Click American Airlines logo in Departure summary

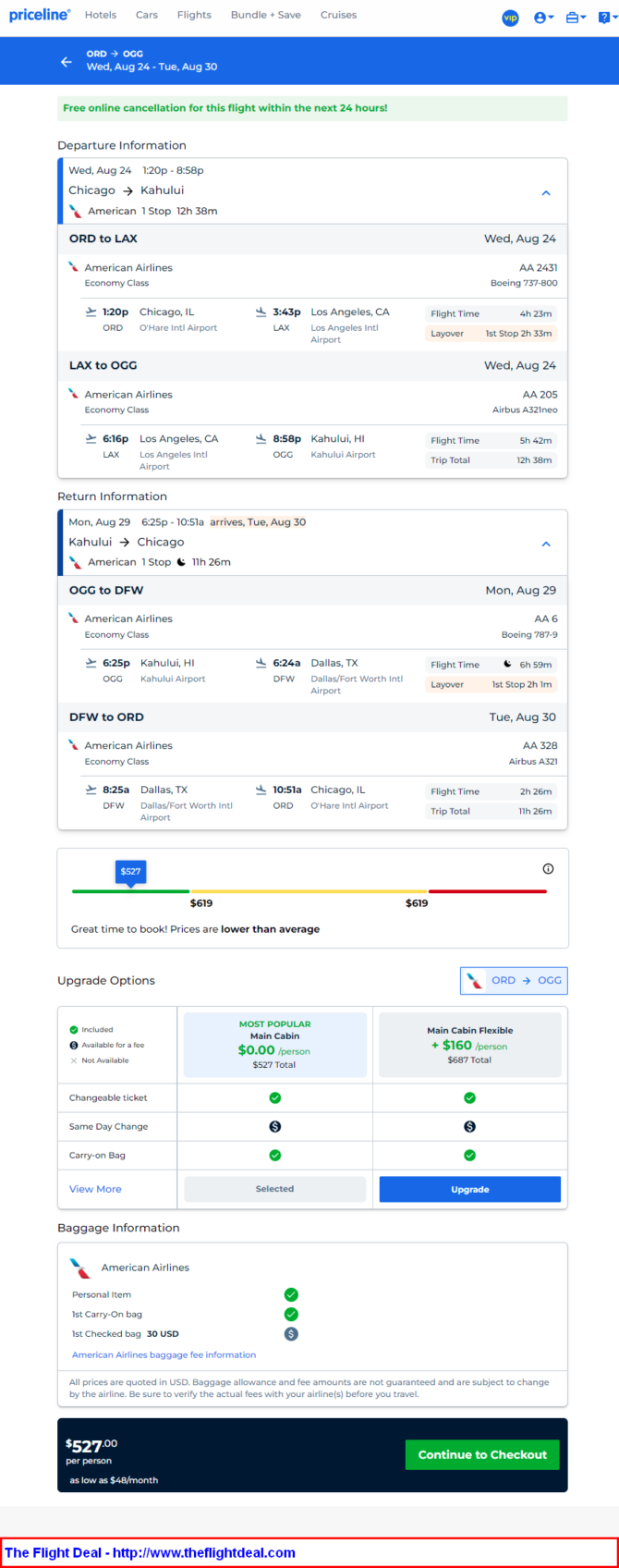point(76,211)
